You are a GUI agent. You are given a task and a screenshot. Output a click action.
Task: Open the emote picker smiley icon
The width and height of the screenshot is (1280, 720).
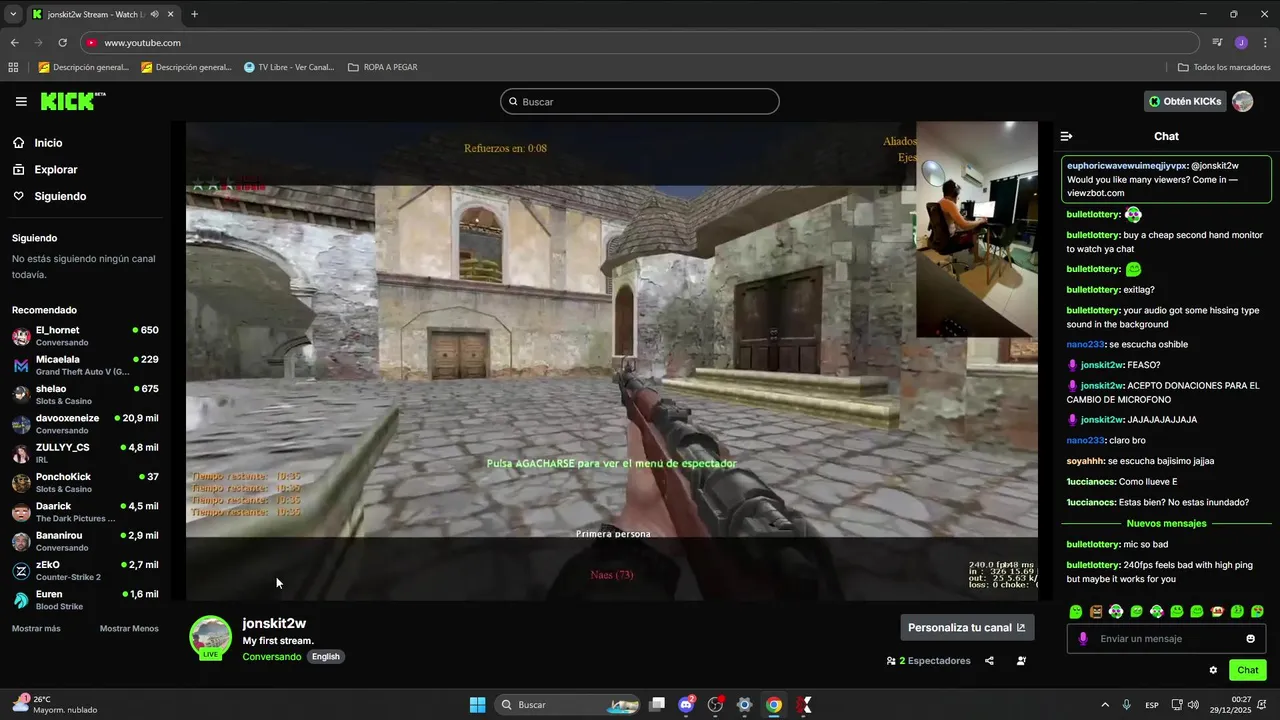1250,639
